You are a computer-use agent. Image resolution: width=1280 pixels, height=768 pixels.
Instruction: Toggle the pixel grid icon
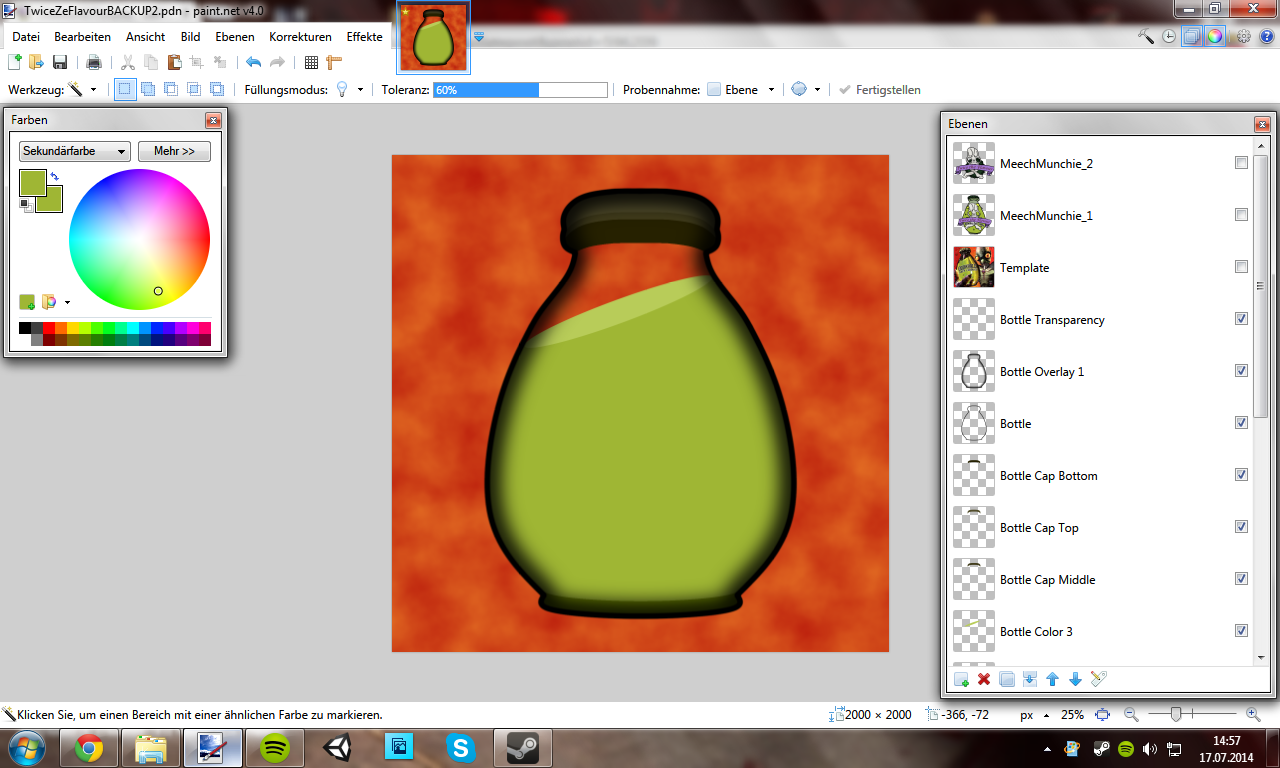(x=311, y=62)
